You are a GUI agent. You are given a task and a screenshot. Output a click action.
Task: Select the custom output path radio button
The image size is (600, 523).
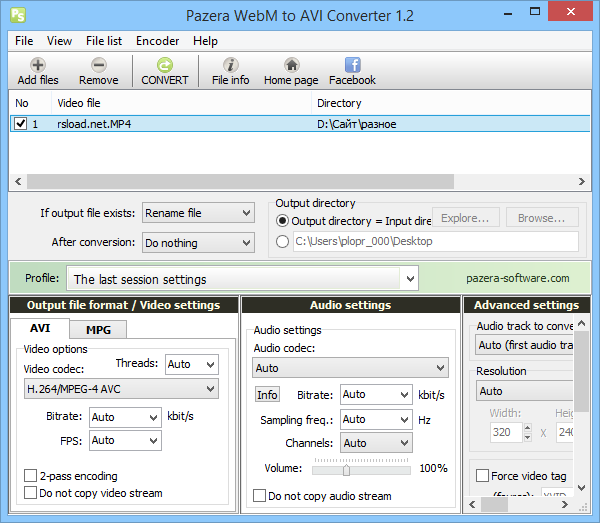coord(282,241)
